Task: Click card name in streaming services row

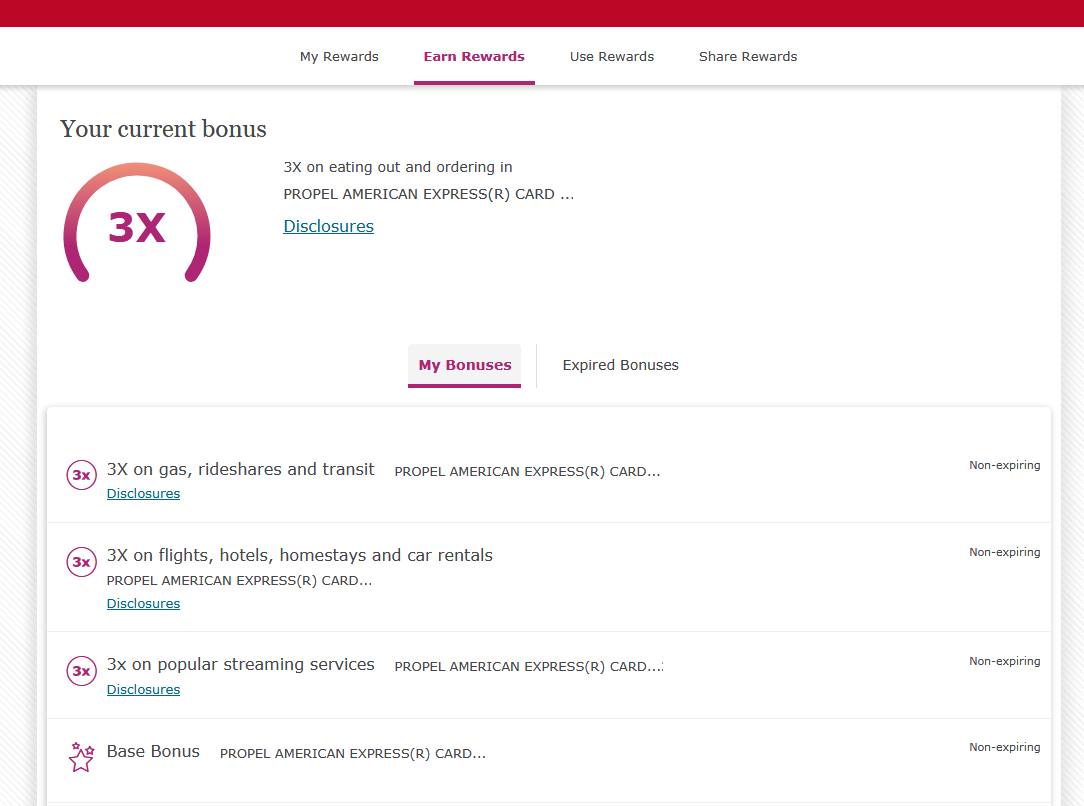Action: point(529,666)
